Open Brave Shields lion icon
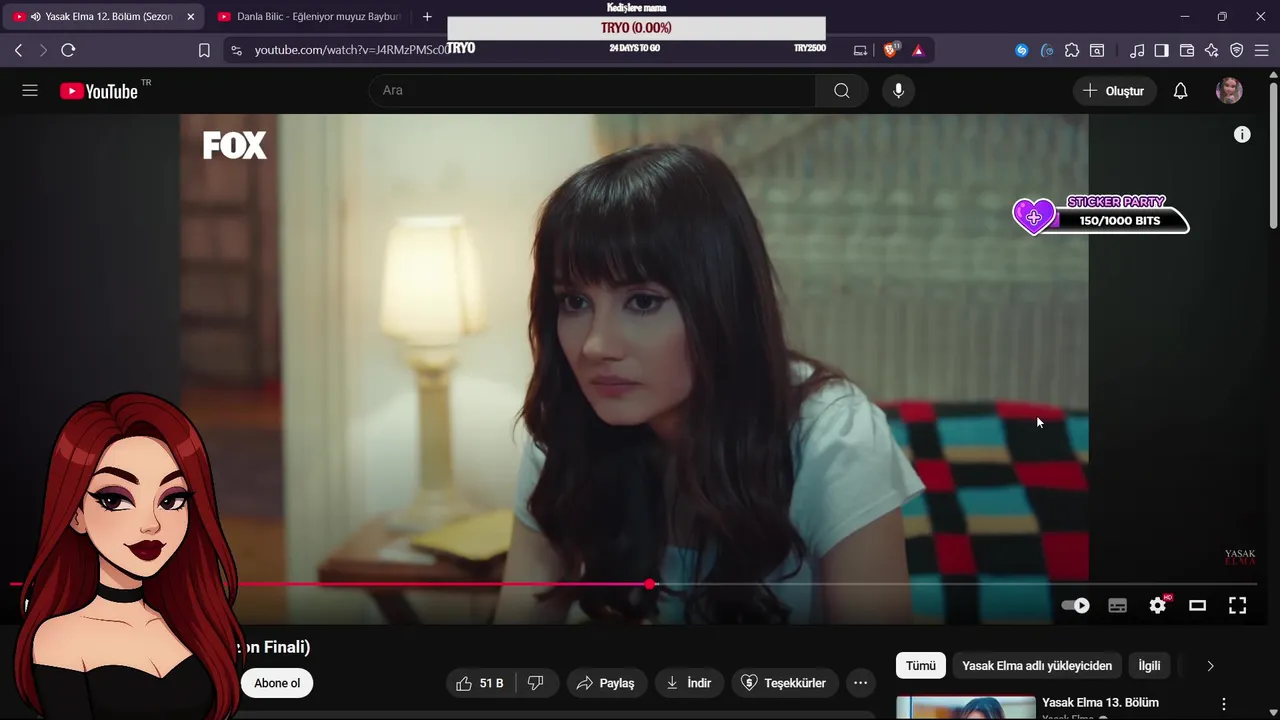Viewport: 1280px width, 720px height. [891, 50]
